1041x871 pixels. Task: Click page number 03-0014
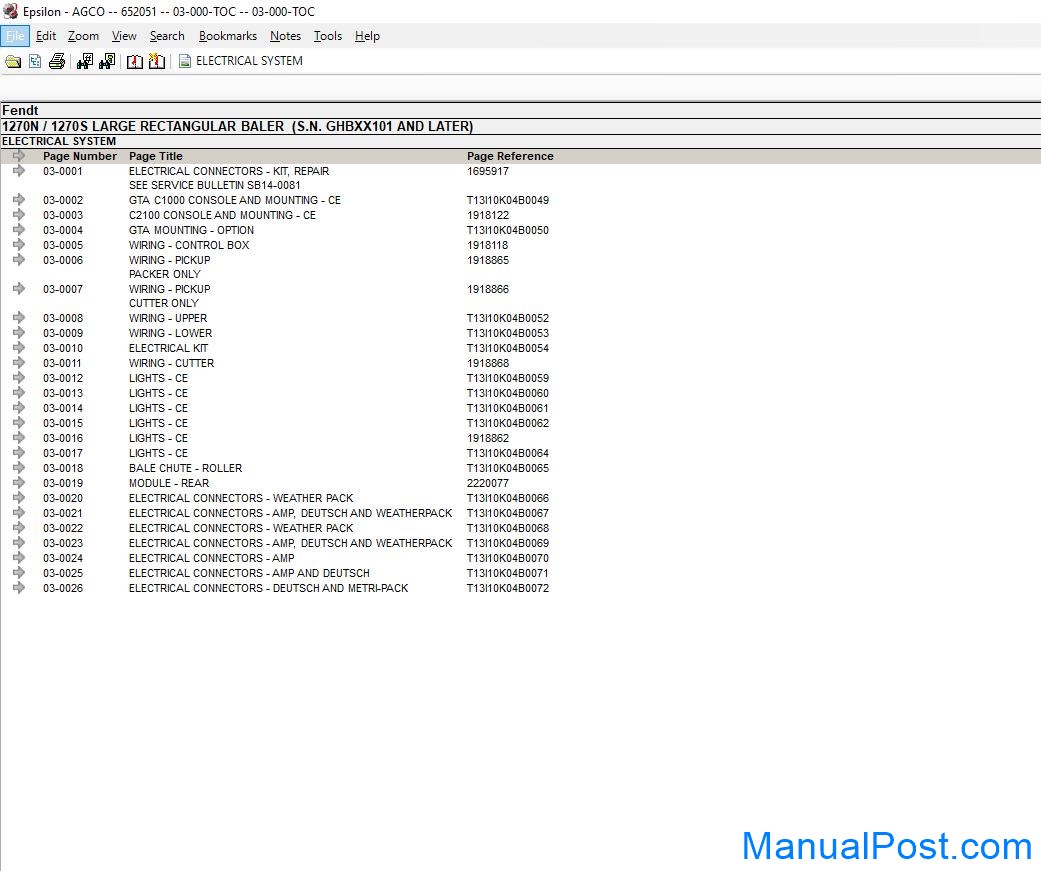pyautogui.click(x=63, y=408)
